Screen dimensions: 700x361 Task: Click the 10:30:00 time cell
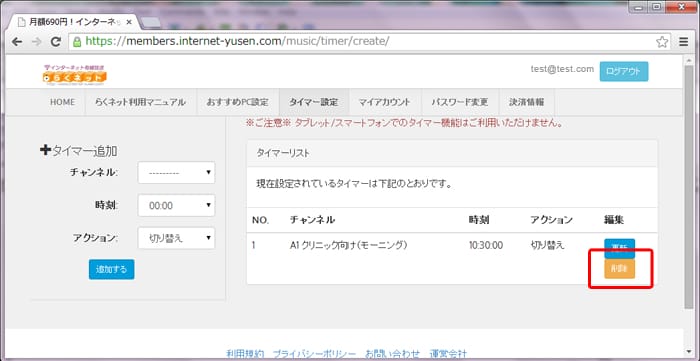coord(486,245)
